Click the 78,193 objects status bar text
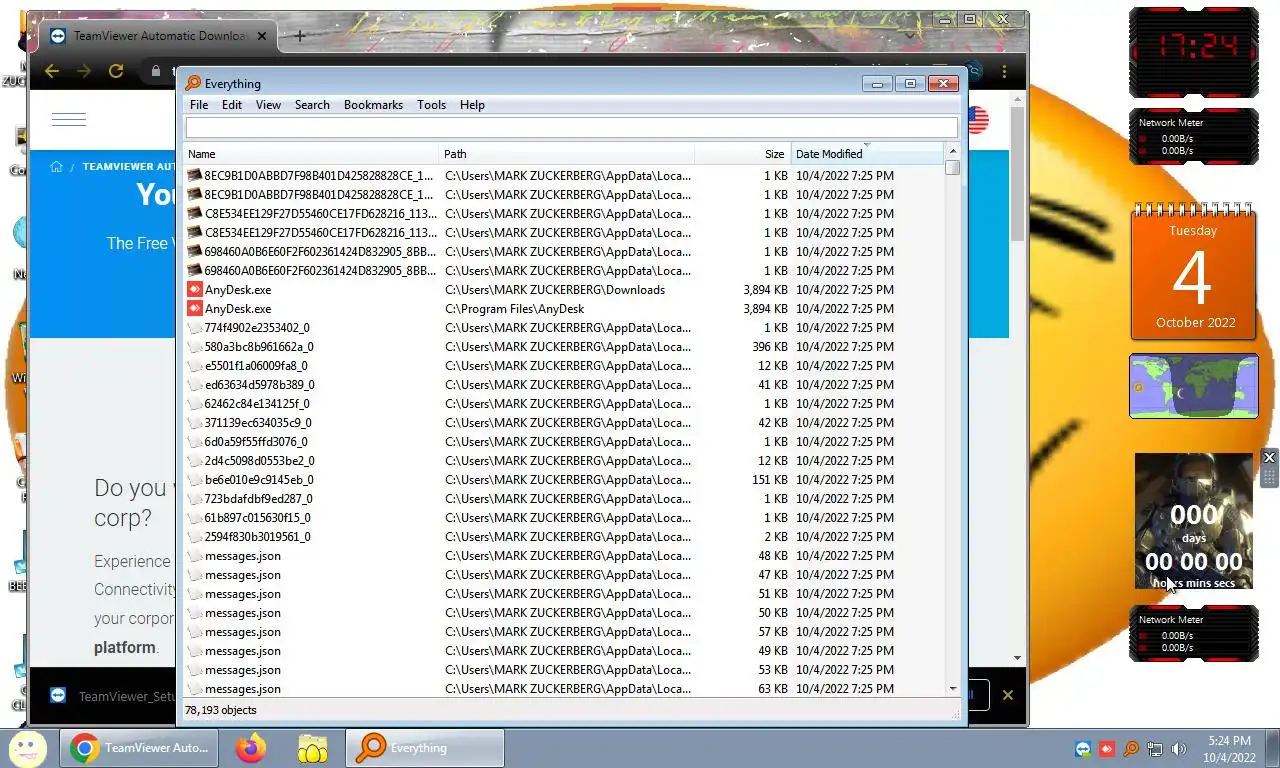 [221, 710]
